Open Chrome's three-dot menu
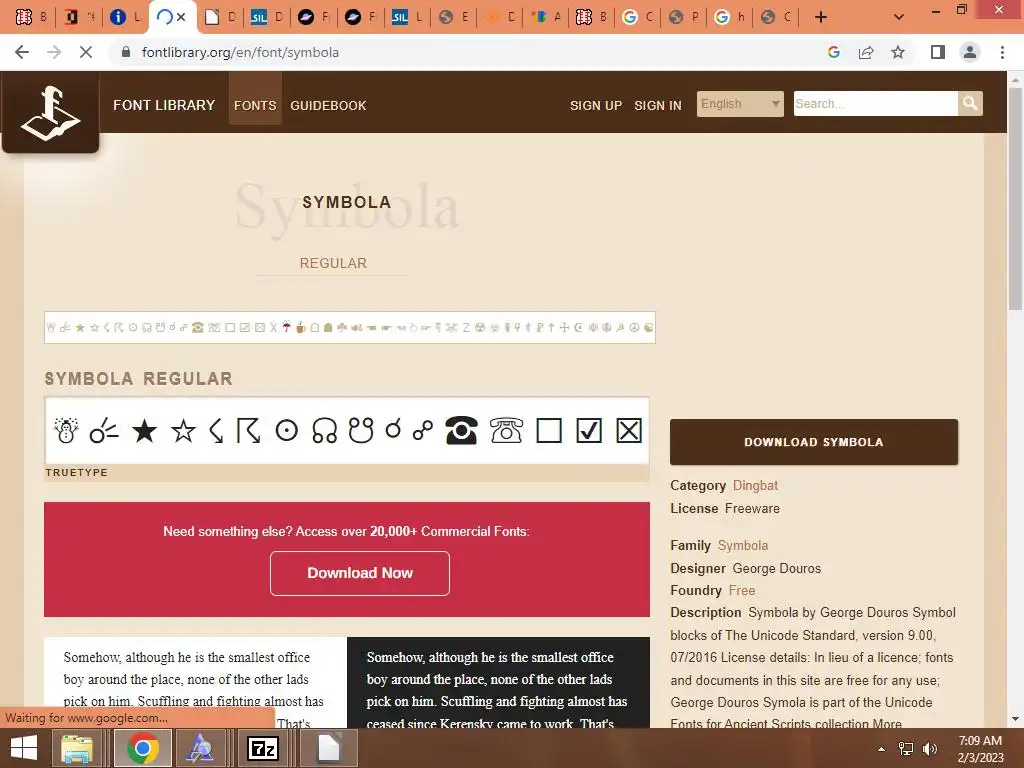The width and height of the screenshot is (1024, 768). pyautogui.click(x=1002, y=52)
